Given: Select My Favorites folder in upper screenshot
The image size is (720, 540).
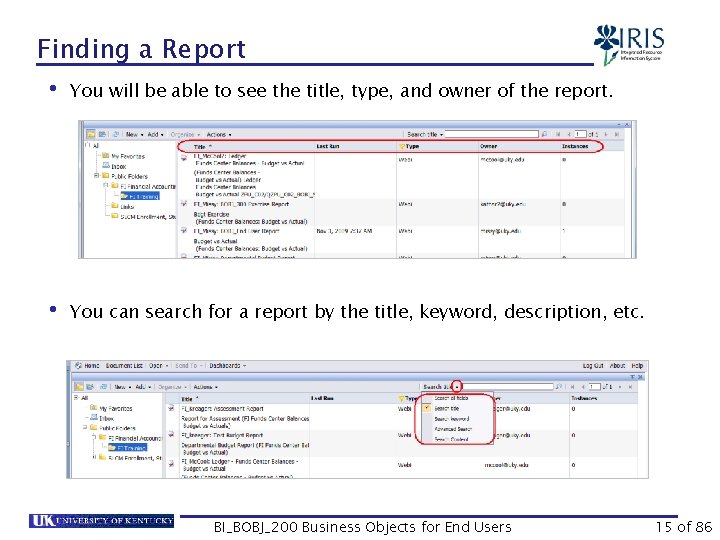Looking at the screenshot, I should tap(124, 157).
